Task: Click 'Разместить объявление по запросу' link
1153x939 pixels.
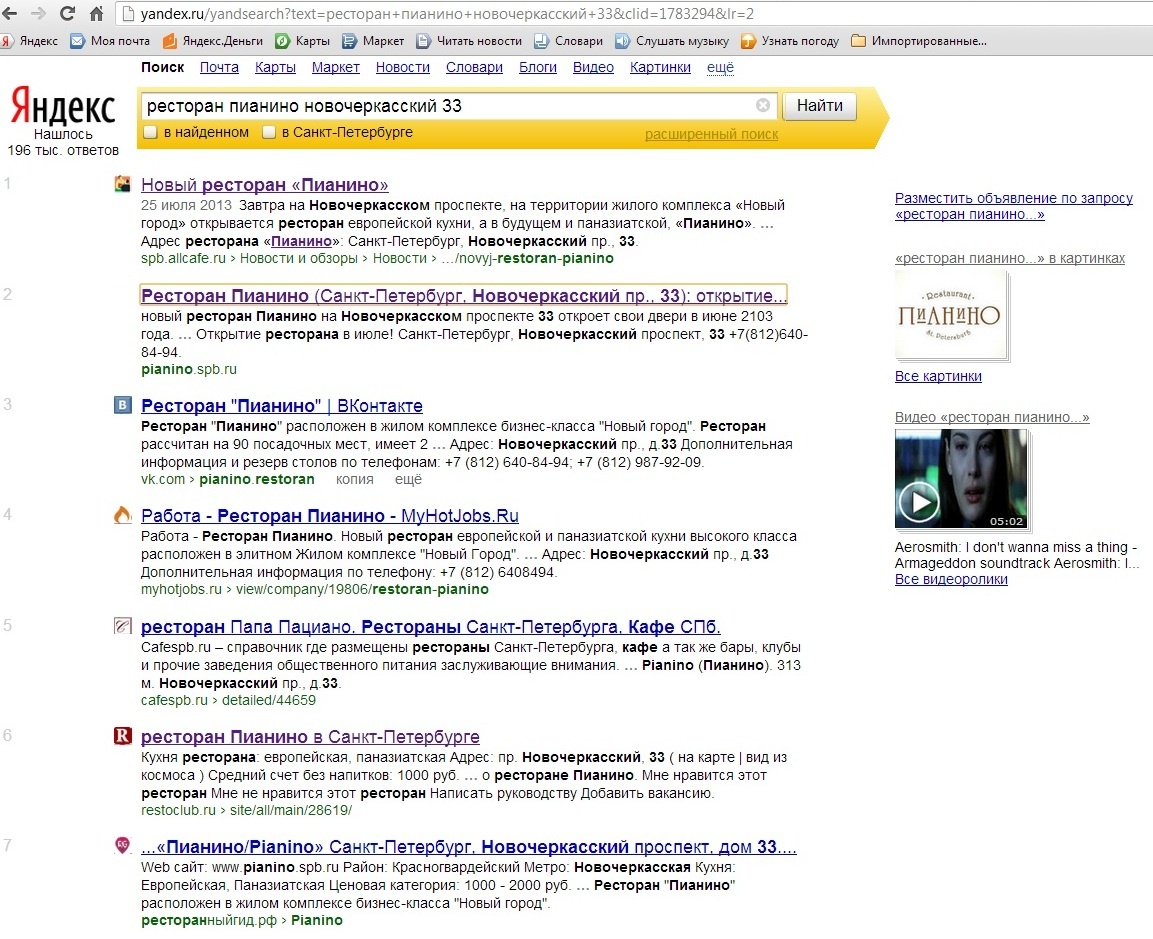Action: [1013, 206]
